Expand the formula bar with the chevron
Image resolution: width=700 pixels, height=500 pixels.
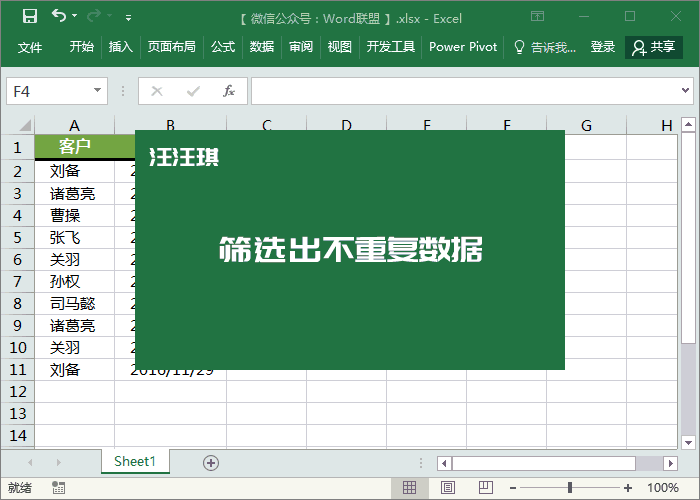[x=685, y=91]
